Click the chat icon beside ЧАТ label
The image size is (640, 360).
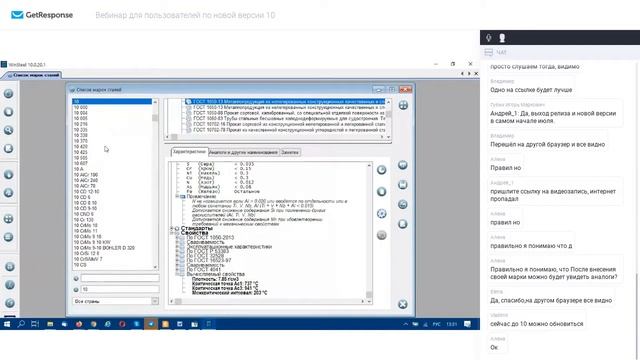488,52
